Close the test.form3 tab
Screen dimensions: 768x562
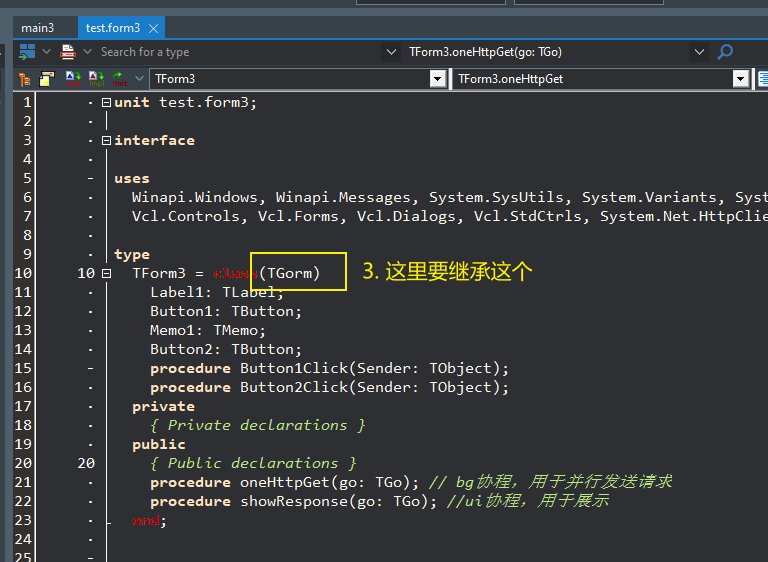[153, 28]
